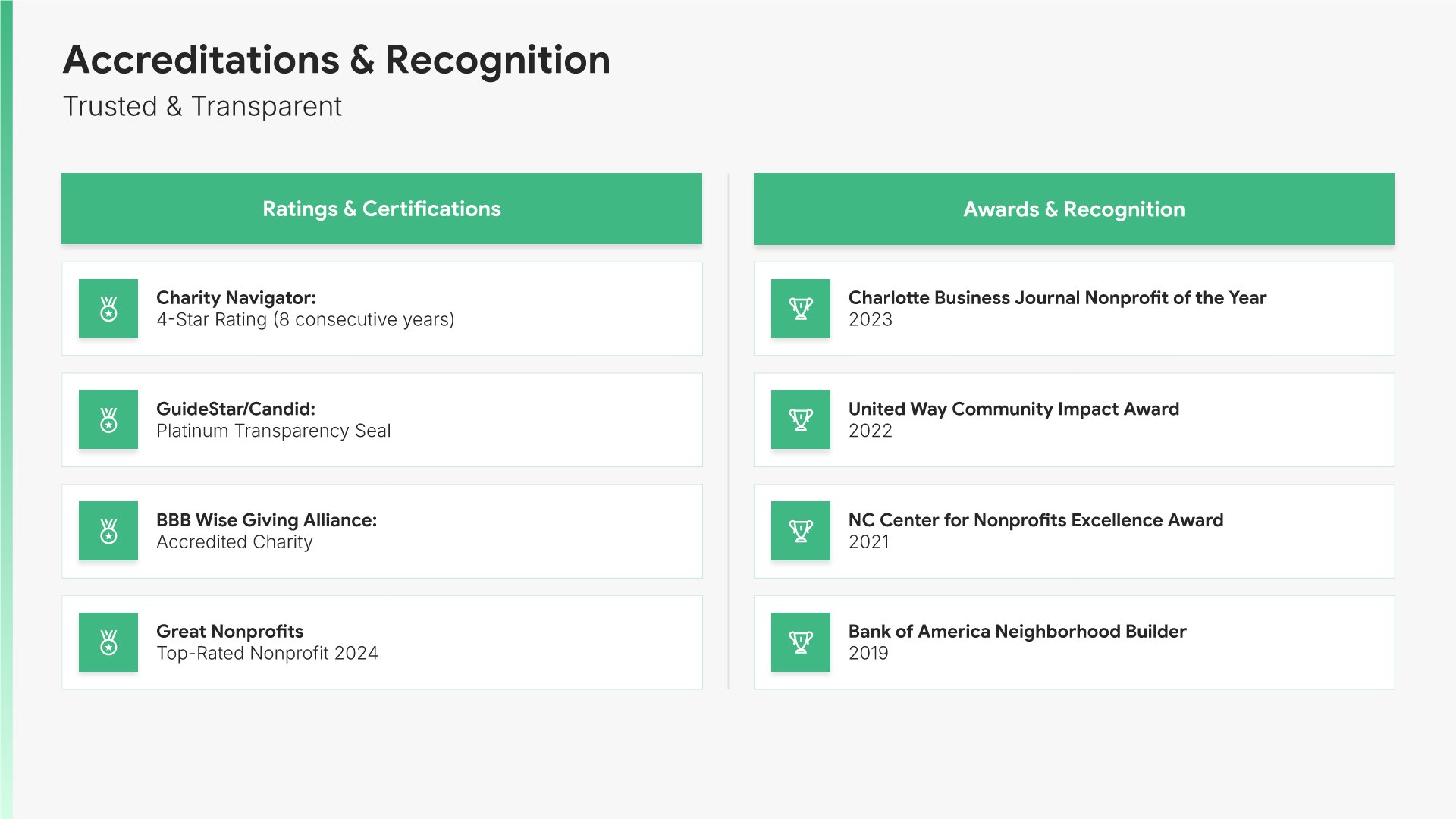Click trophy icon beside Bank of America award
This screenshot has width=1456, height=819.
[801, 642]
